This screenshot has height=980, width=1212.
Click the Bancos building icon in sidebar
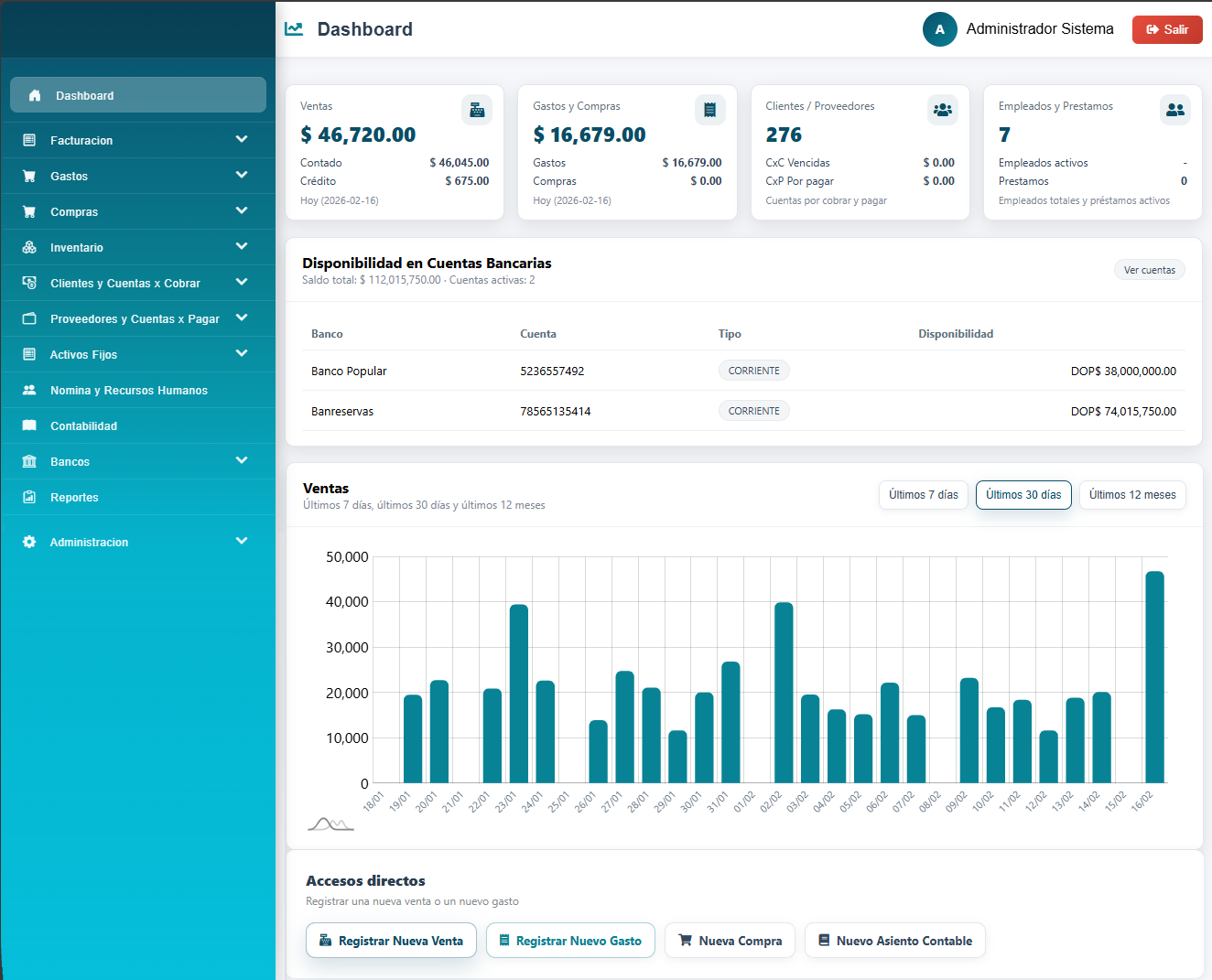(x=29, y=461)
